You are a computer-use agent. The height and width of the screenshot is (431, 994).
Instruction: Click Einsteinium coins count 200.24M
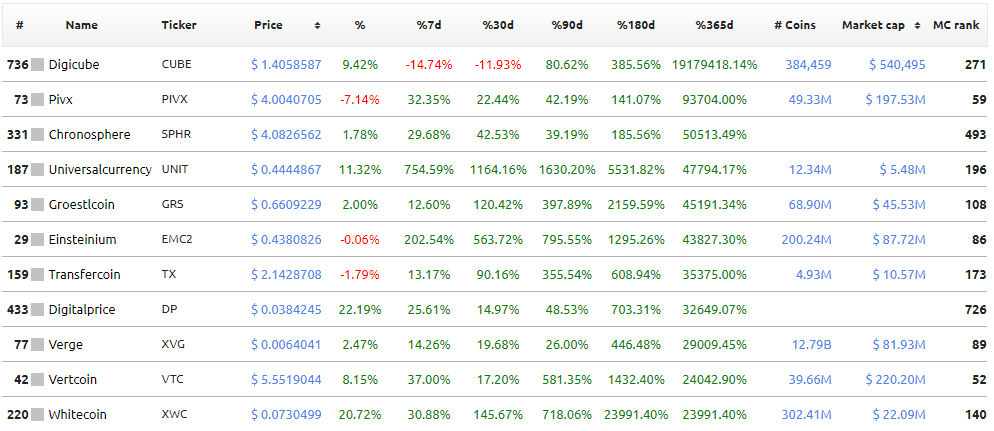tap(804, 240)
